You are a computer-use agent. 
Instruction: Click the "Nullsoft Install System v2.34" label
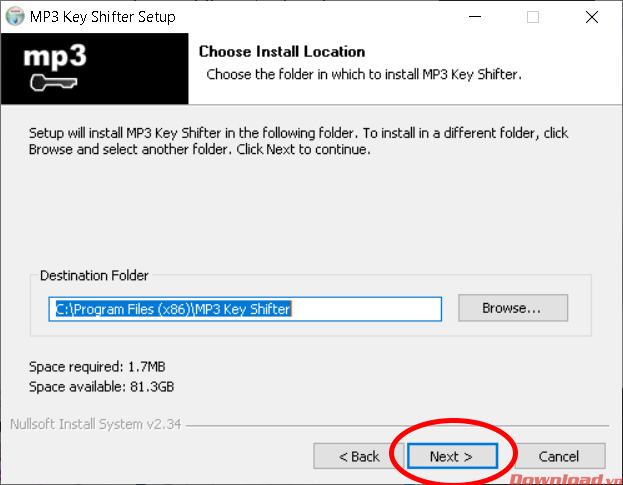[93, 423]
